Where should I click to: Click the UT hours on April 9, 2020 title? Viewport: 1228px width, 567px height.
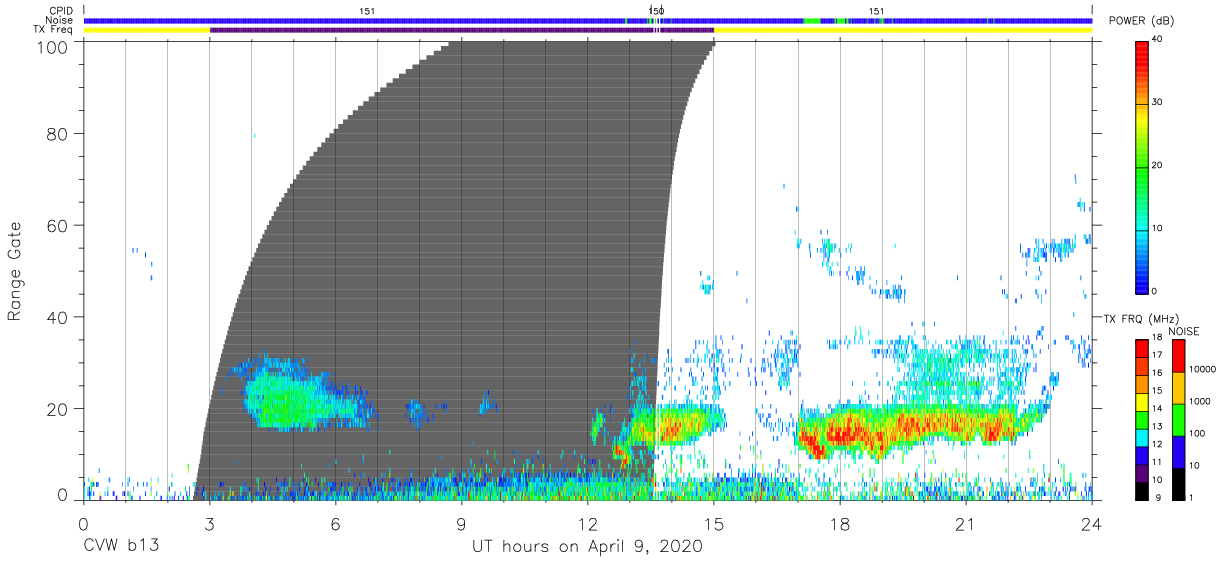tap(587, 547)
